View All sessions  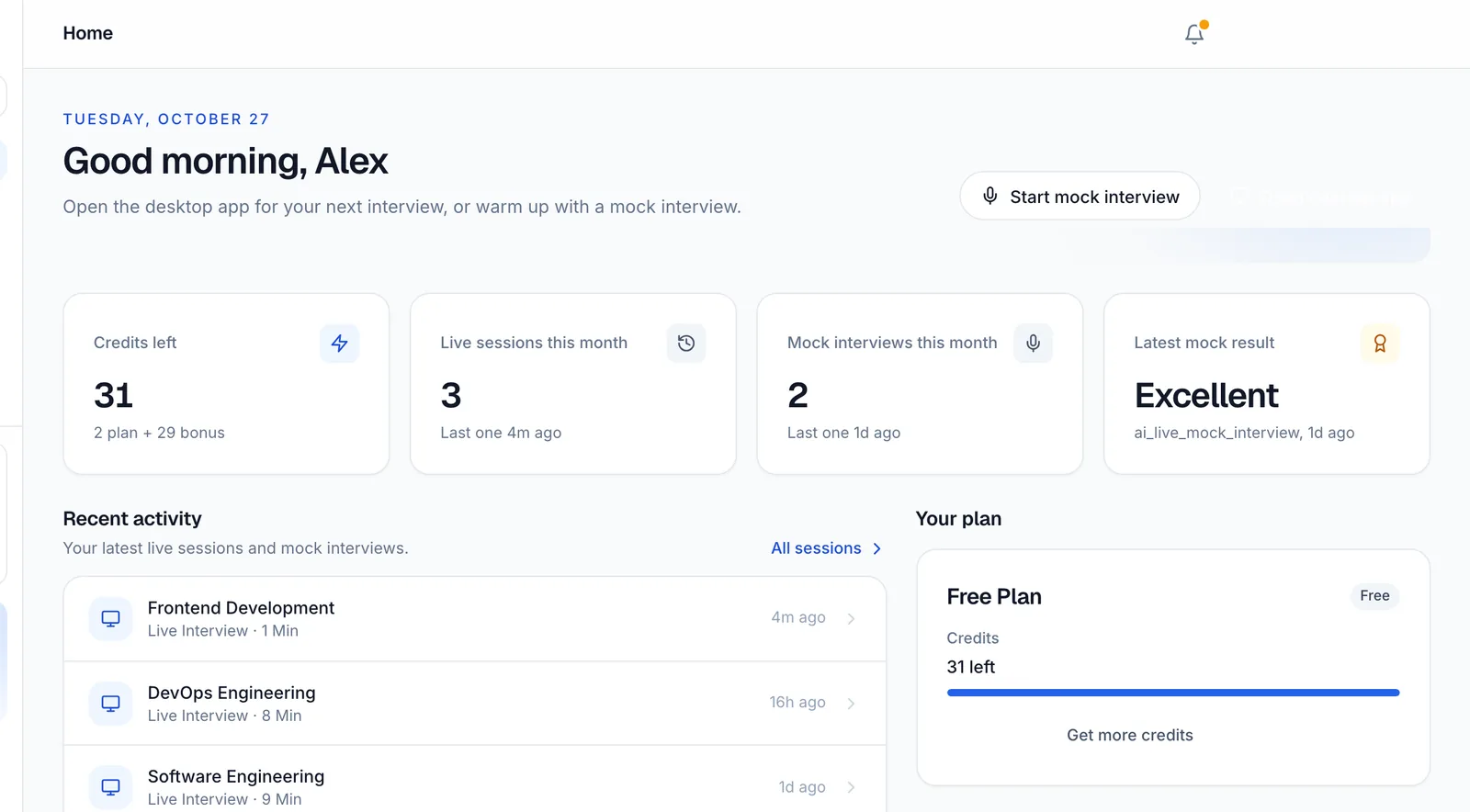(x=826, y=548)
